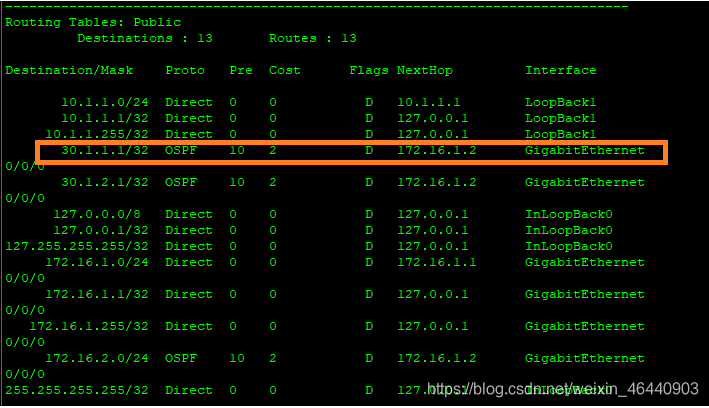Click GigabitEthernet interface in 172.16.1.255/32 row

585,327
